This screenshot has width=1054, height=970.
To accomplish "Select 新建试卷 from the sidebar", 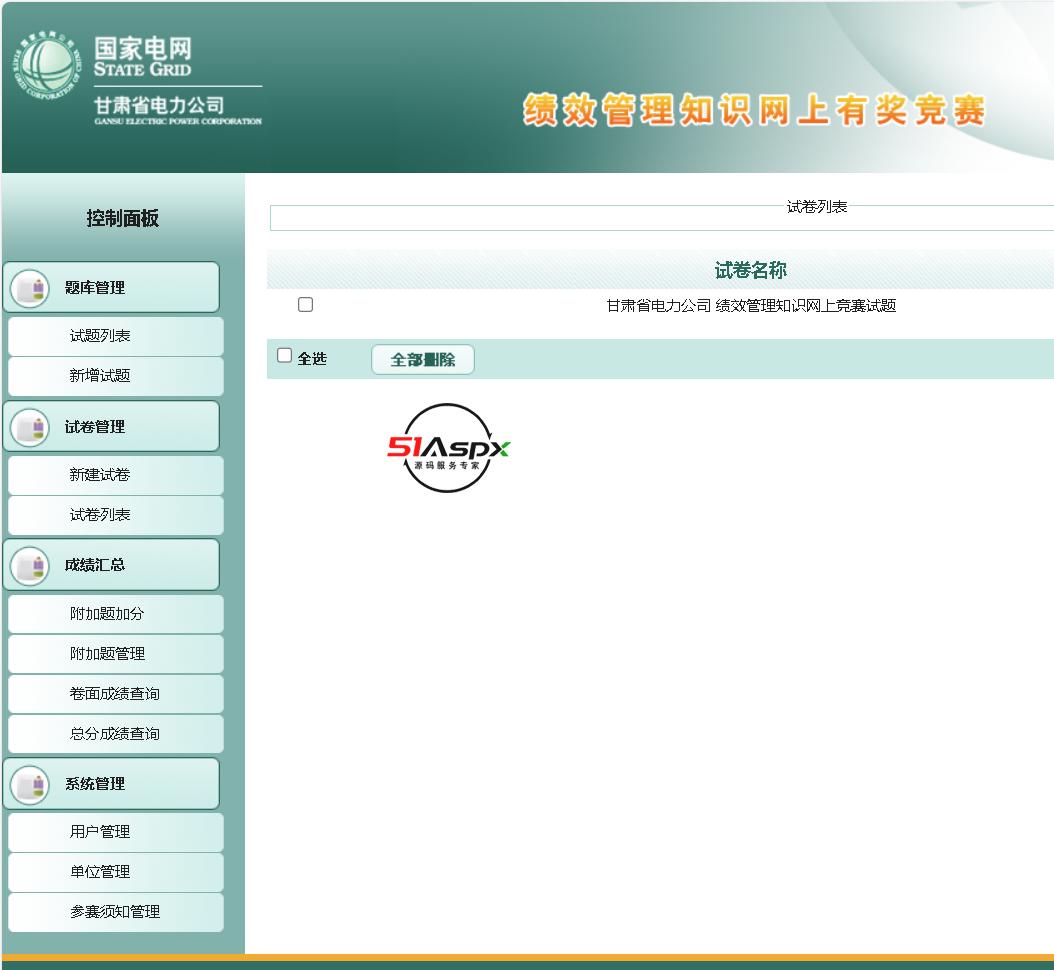I will pos(100,475).
